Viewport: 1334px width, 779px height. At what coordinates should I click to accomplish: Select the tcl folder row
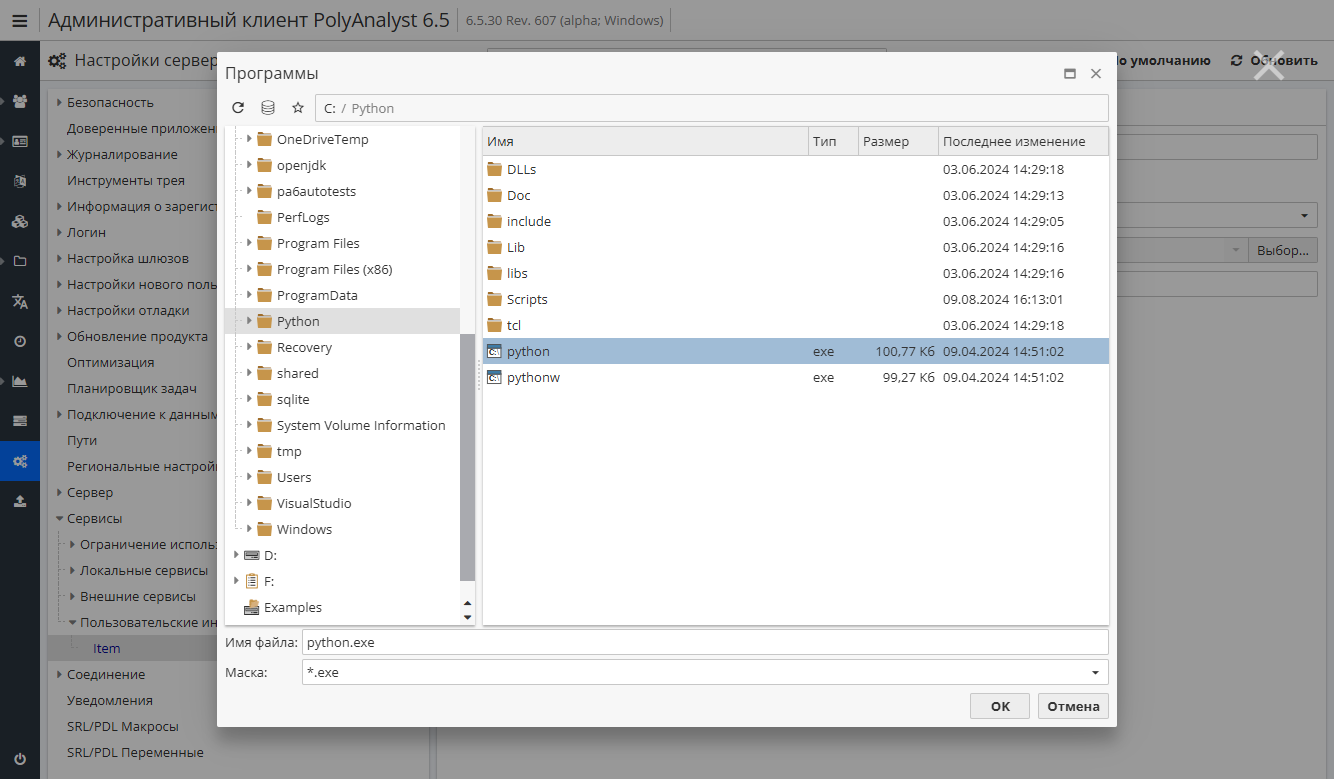click(795, 325)
